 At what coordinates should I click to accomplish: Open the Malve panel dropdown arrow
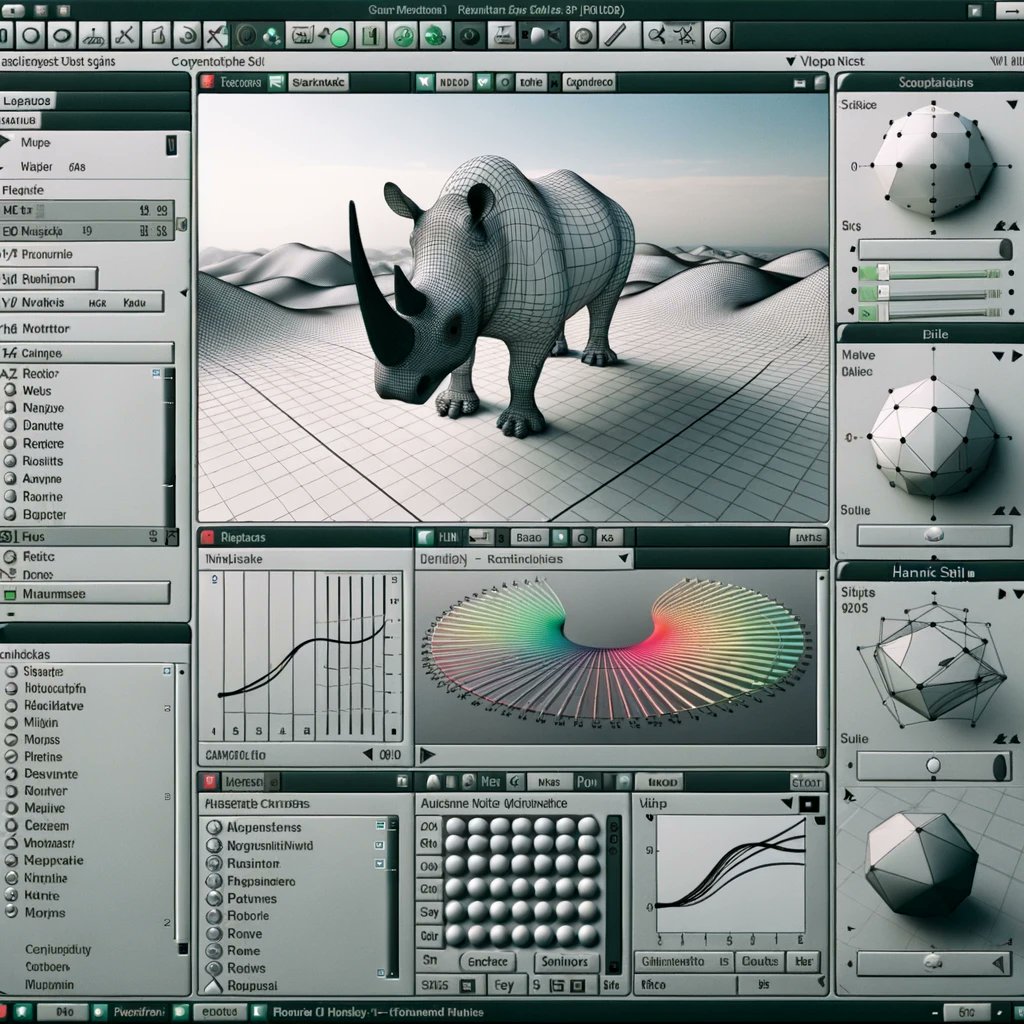point(998,356)
